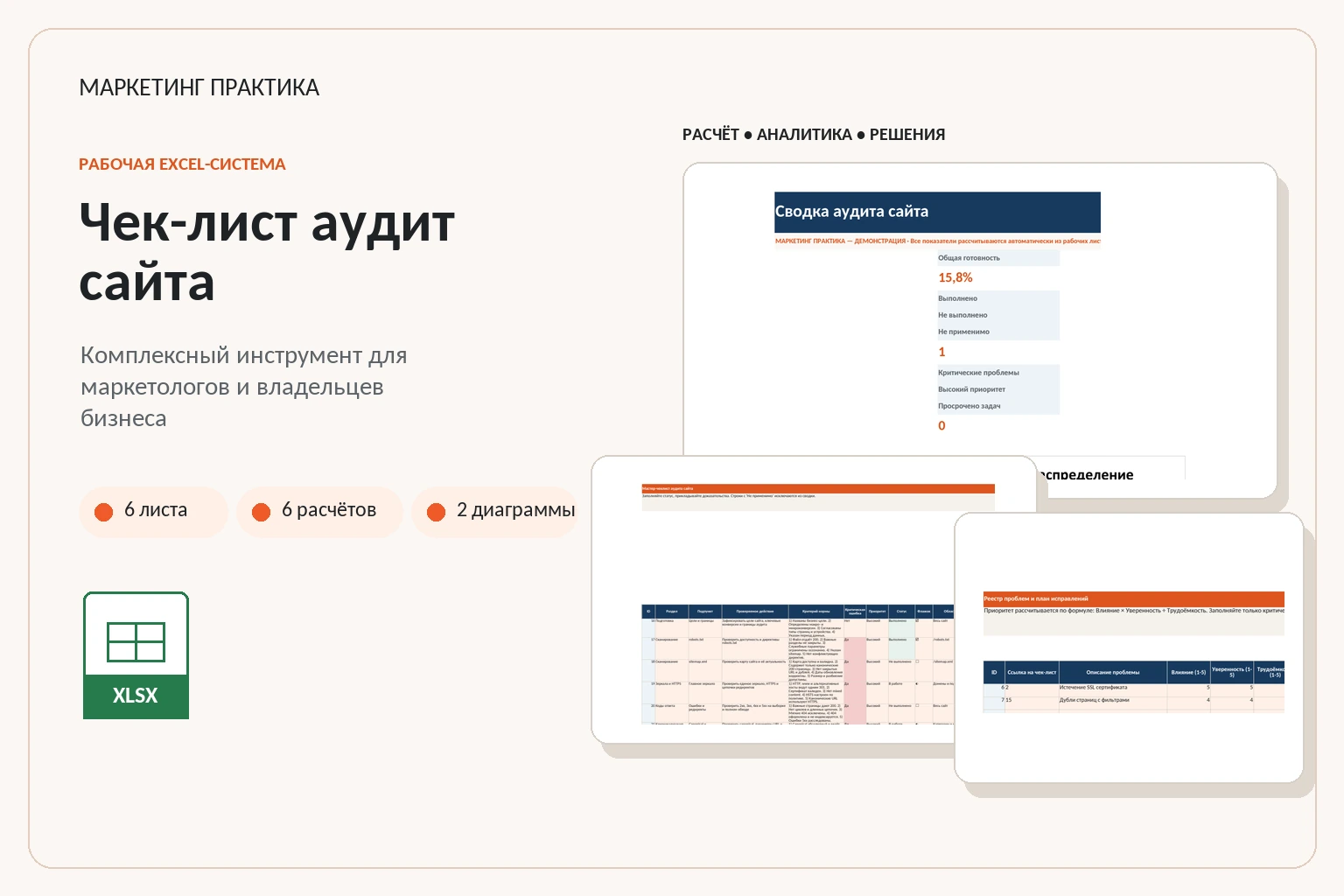This screenshot has width=1344, height=896.
Task: Click the "Критические проблемы" summary label
Action: [x=978, y=373]
